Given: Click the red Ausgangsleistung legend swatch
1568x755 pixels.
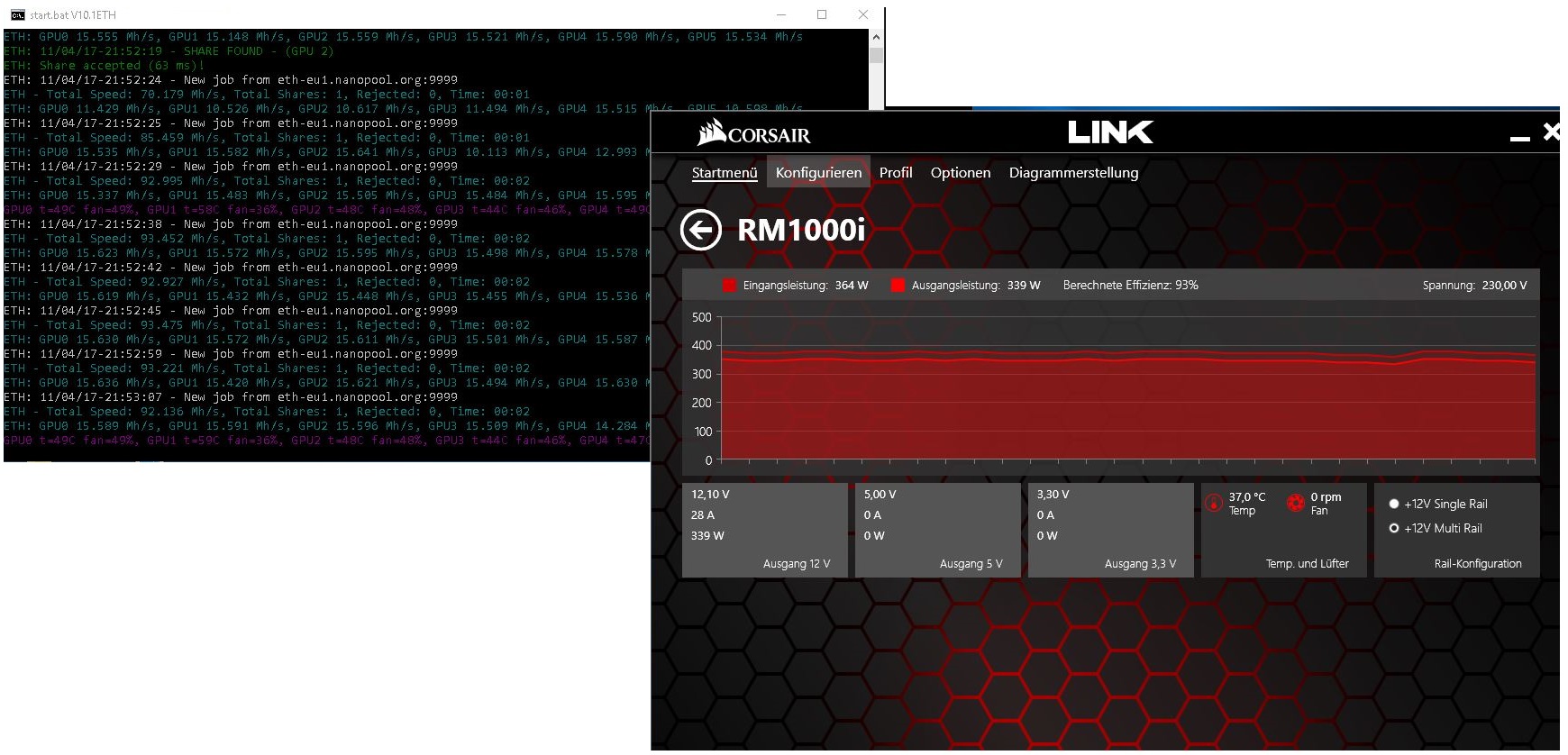Looking at the screenshot, I should click(x=898, y=285).
